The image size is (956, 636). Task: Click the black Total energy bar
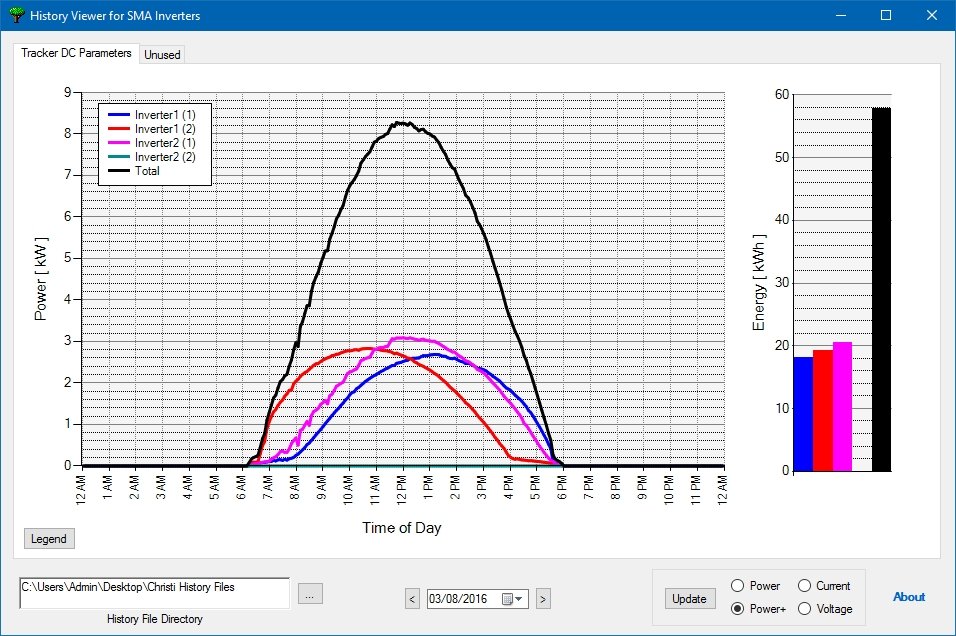tap(881, 289)
